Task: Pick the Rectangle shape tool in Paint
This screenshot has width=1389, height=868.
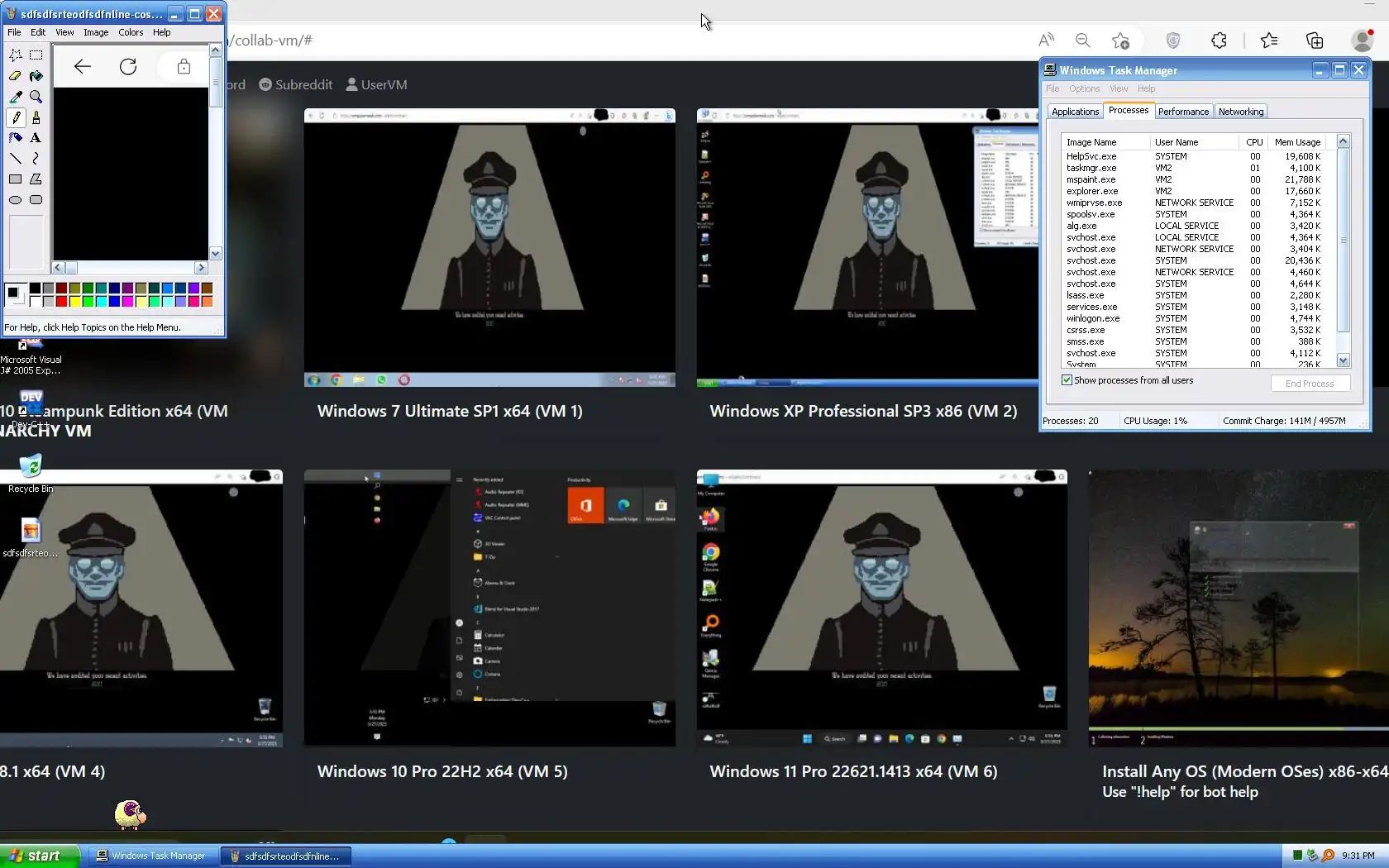Action: [x=16, y=179]
